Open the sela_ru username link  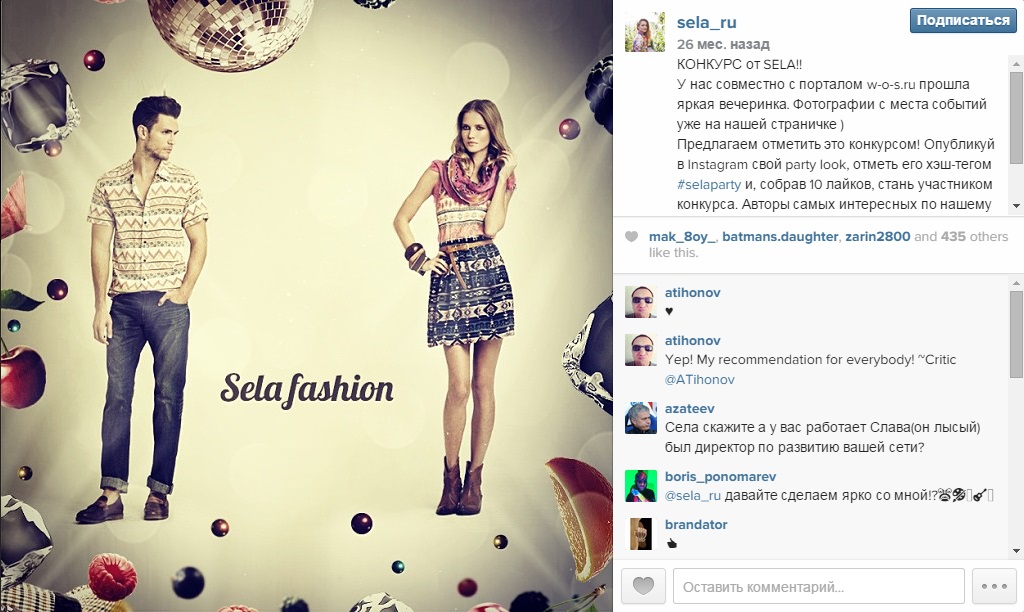(x=707, y=22)
